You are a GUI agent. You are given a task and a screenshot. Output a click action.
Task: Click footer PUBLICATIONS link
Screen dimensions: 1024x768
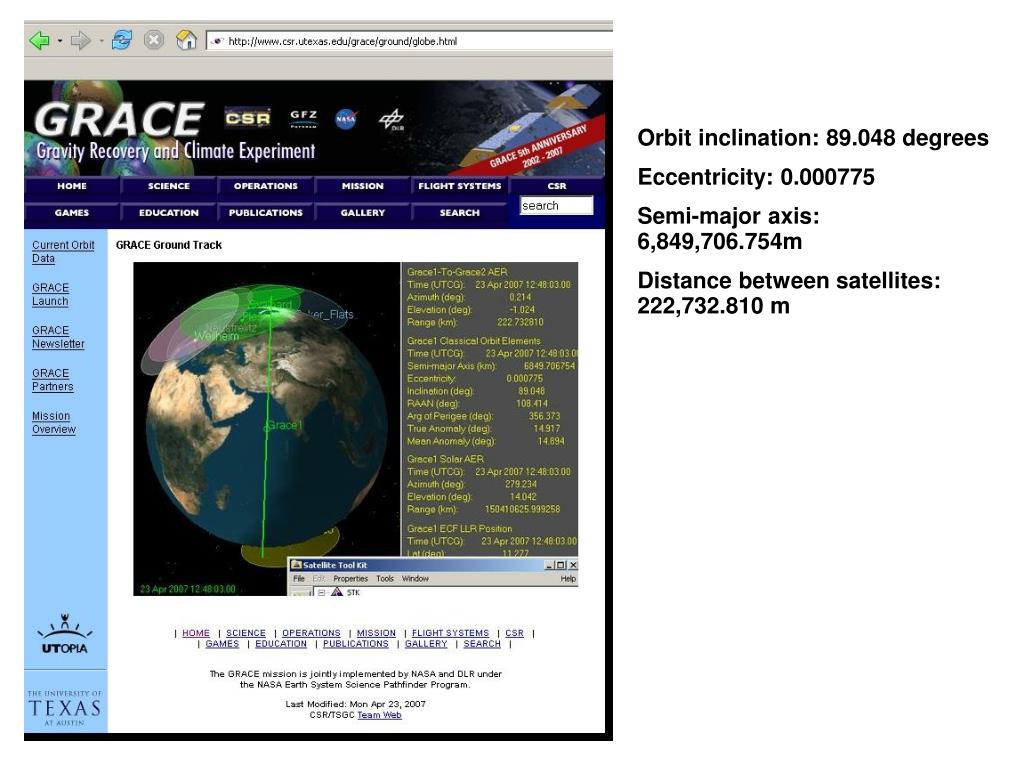[355, 643]
